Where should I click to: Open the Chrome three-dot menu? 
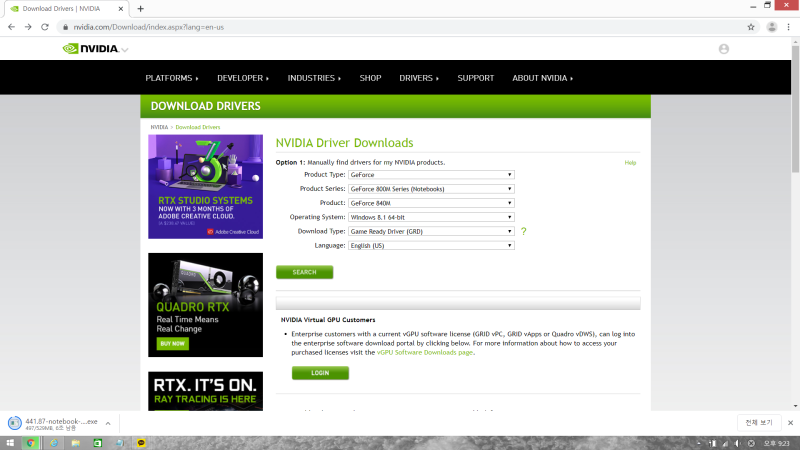(789, 27)
